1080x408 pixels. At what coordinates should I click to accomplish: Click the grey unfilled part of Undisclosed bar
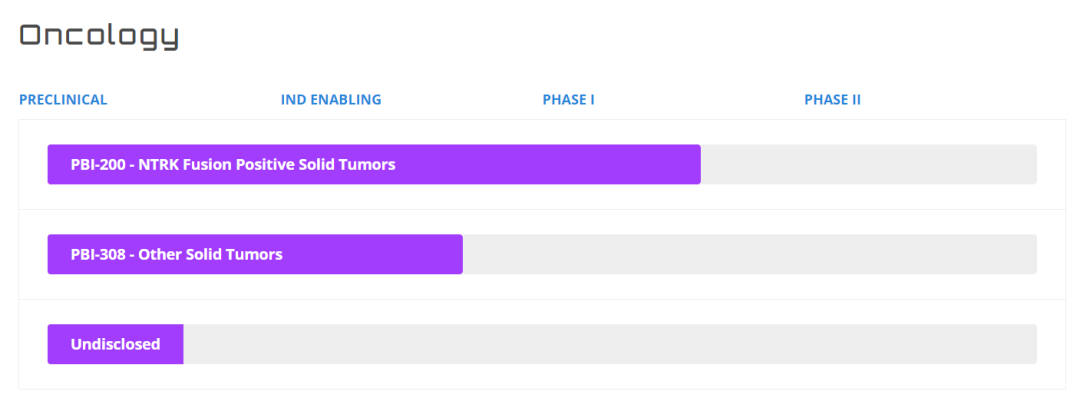tap(610, 344)
